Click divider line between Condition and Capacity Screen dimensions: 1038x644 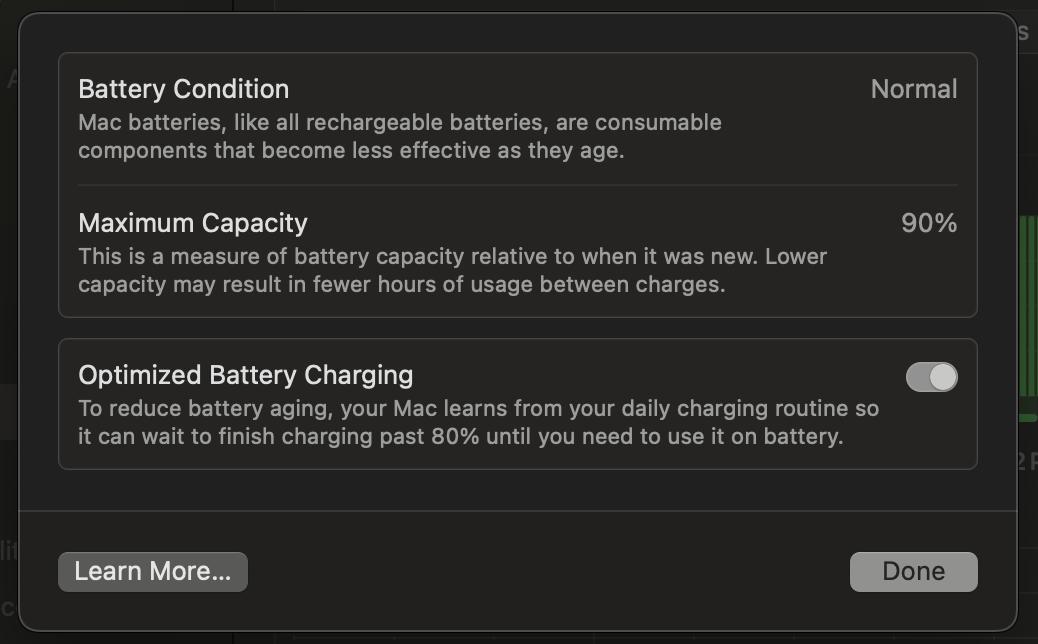[x=517, y=185]
